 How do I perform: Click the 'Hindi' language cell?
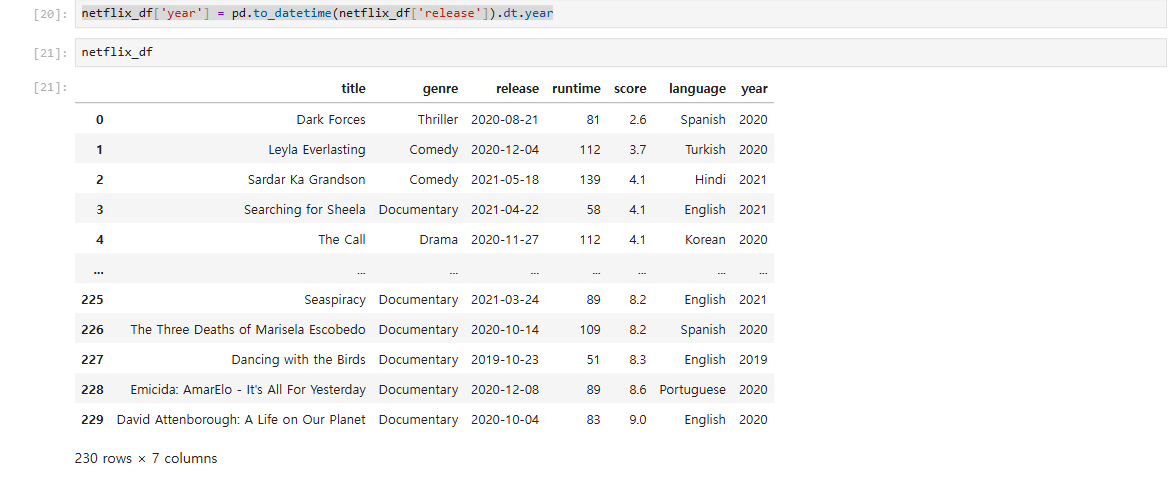click(710, 179)
